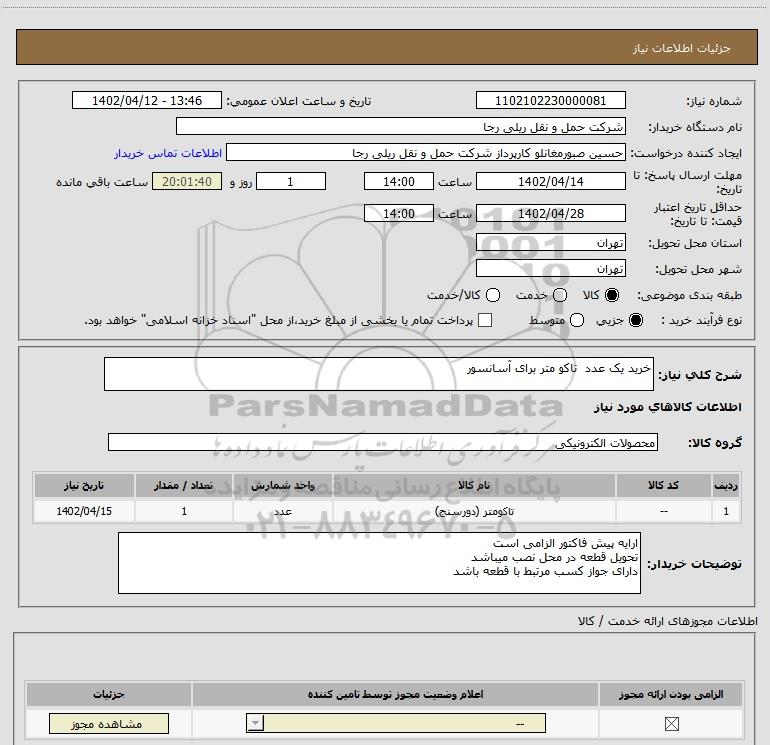Click the مشاهده مجوز button
The image size is (770, 745).
click(109, 723)
